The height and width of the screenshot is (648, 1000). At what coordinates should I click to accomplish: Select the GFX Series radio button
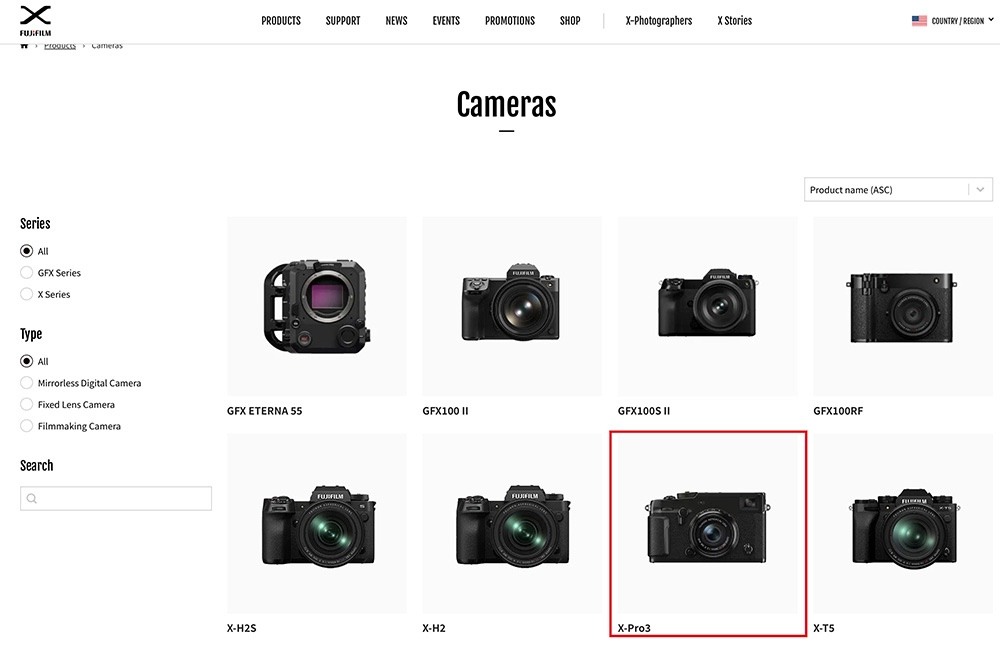point(26,272)
